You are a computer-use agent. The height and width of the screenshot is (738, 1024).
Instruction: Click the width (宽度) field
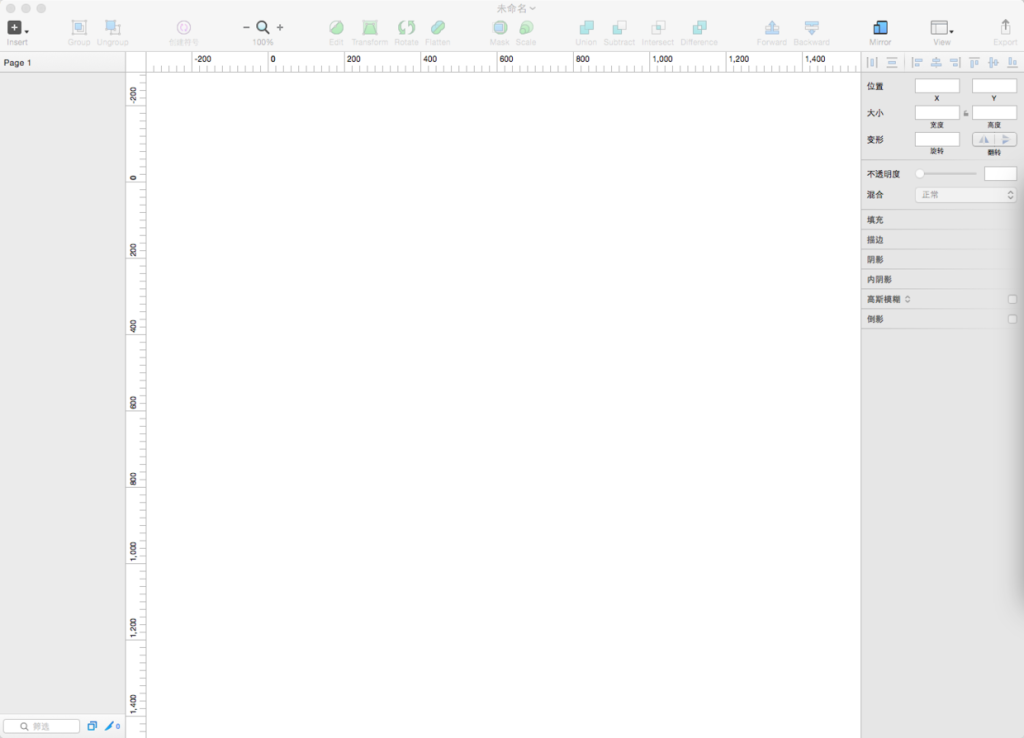tap(937, 112)
